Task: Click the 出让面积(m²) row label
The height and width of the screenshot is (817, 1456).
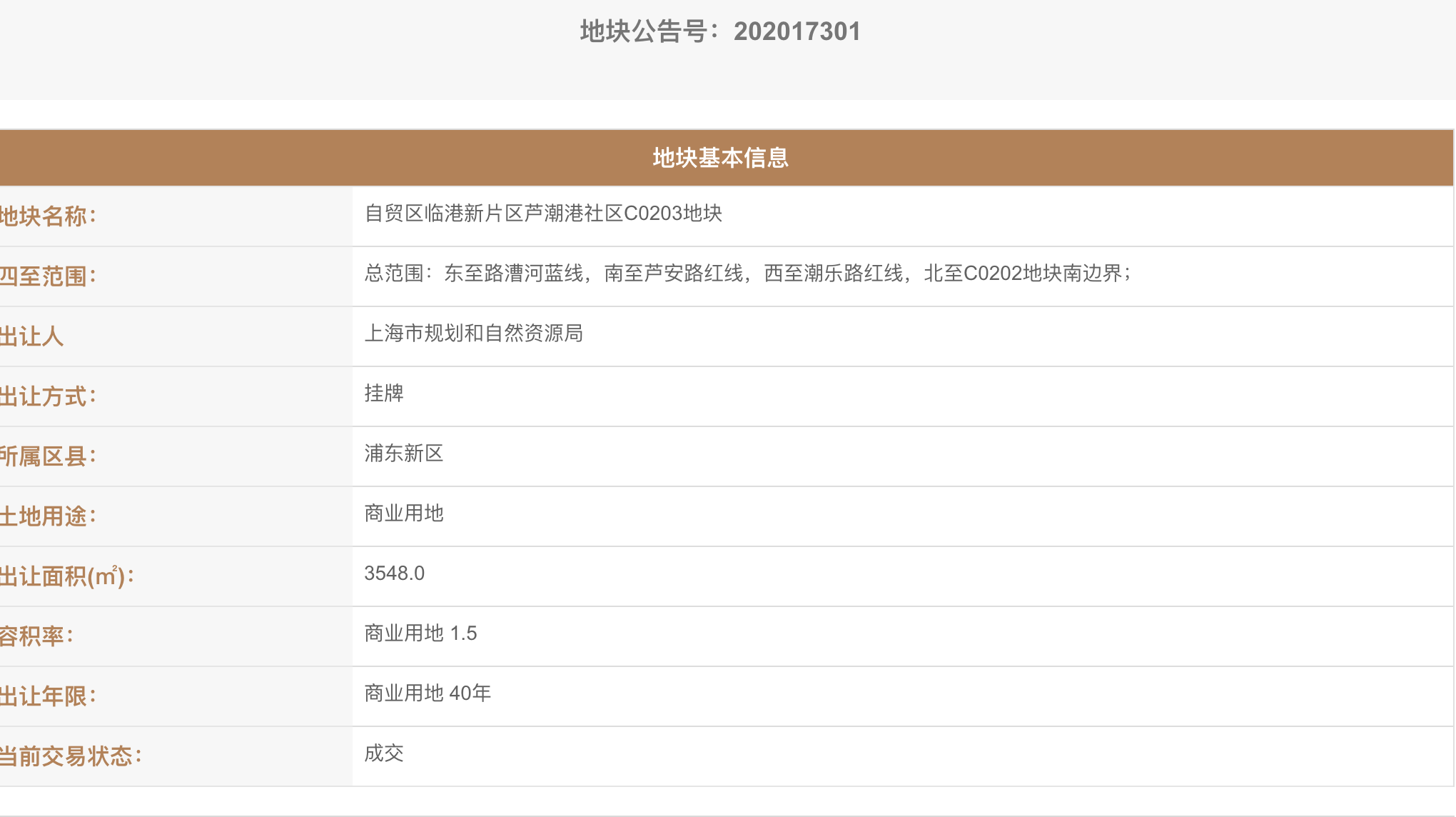Action: click(x=67, y=576)
